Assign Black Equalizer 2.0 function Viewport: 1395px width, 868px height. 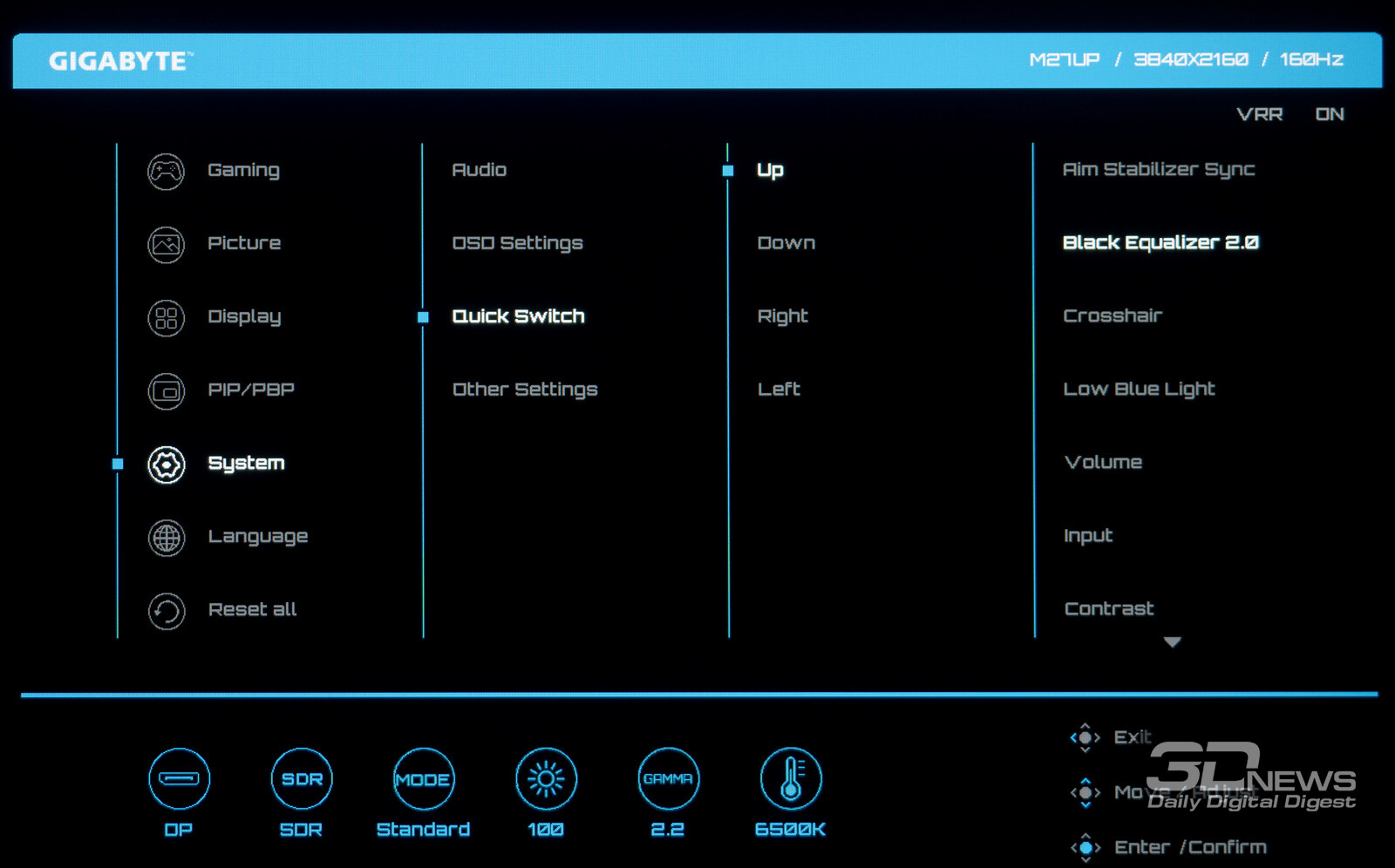pos(1160,242)
